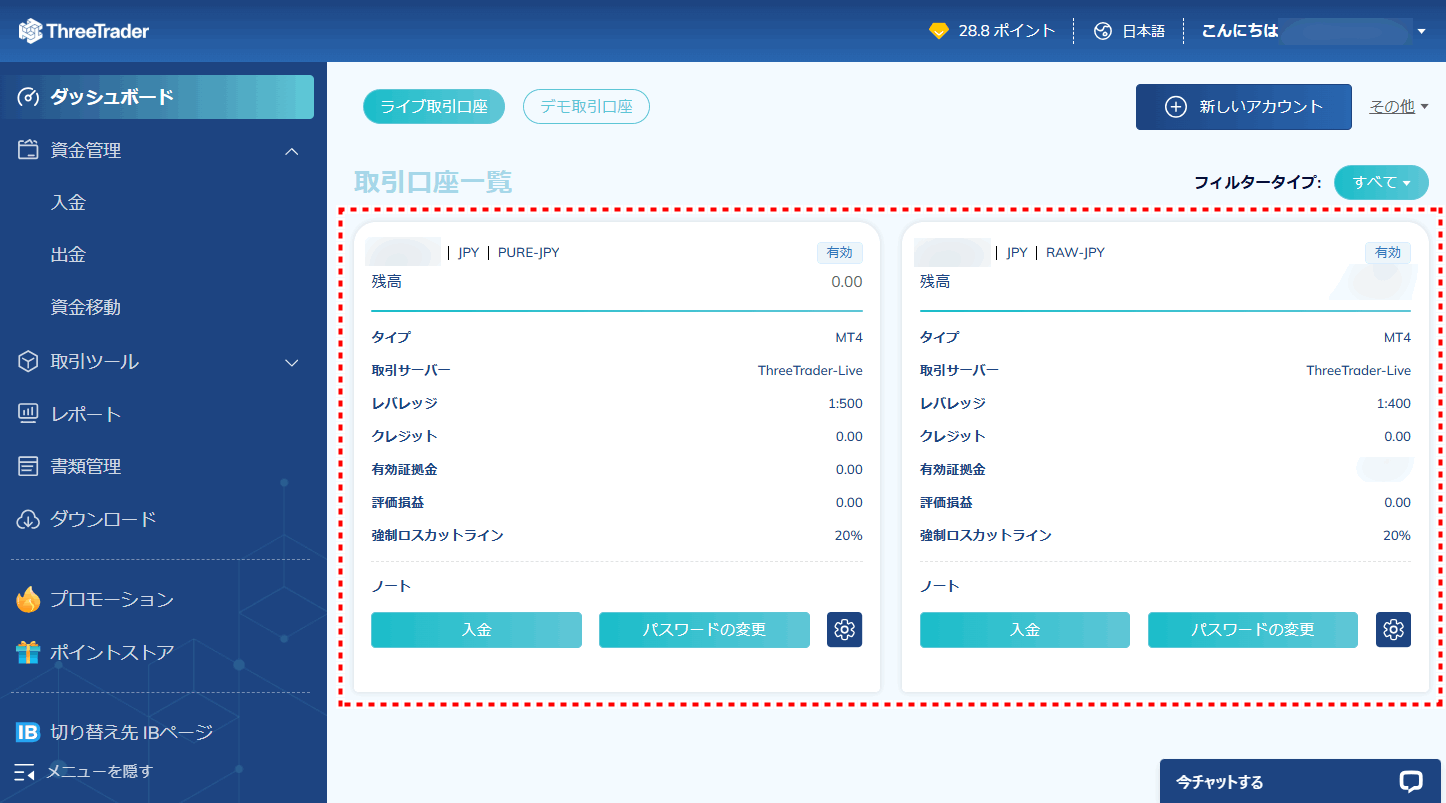The image size is (1446, 803).
Task: Open settings gear on the PURE-JPY account card
Action: (x=844, y=630)
